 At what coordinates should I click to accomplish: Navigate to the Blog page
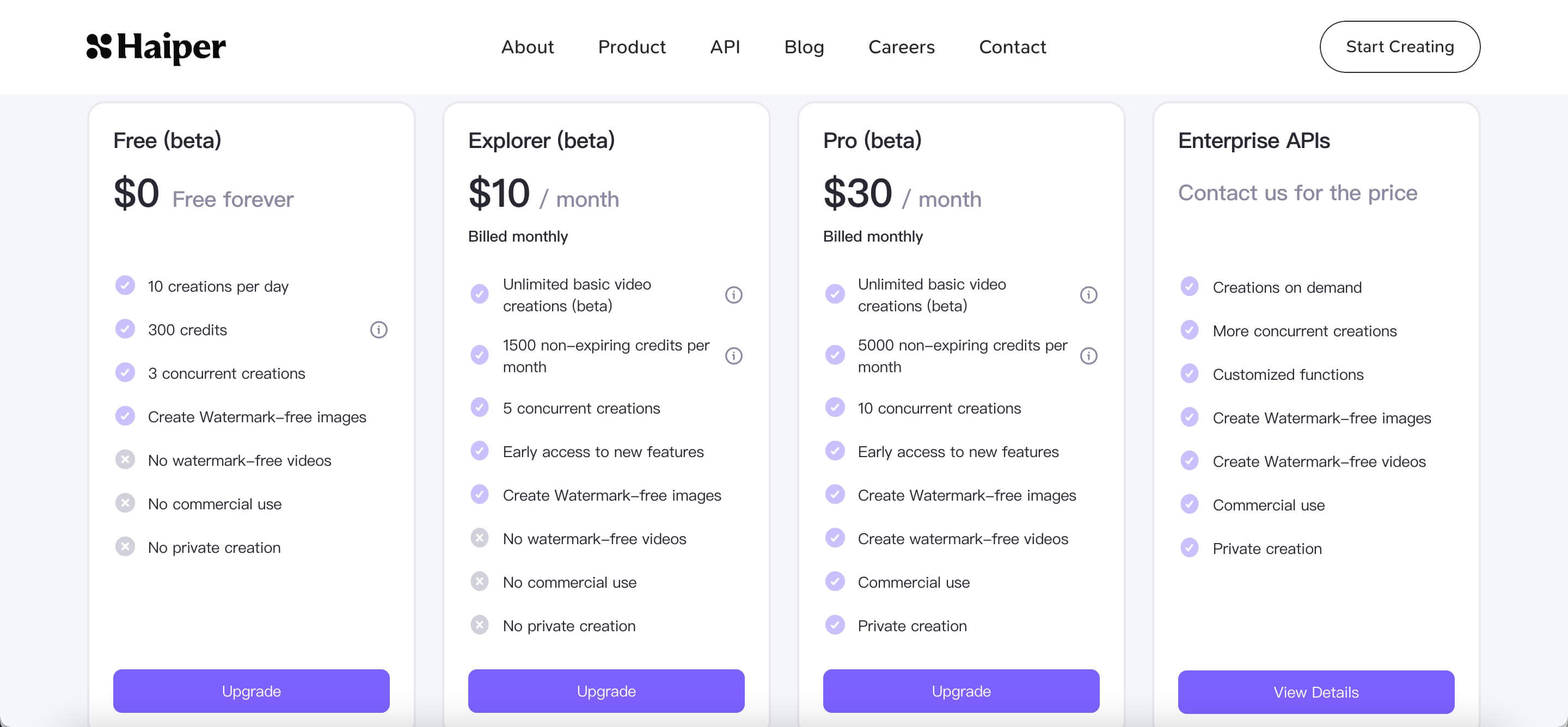click(x=804, y=47)
